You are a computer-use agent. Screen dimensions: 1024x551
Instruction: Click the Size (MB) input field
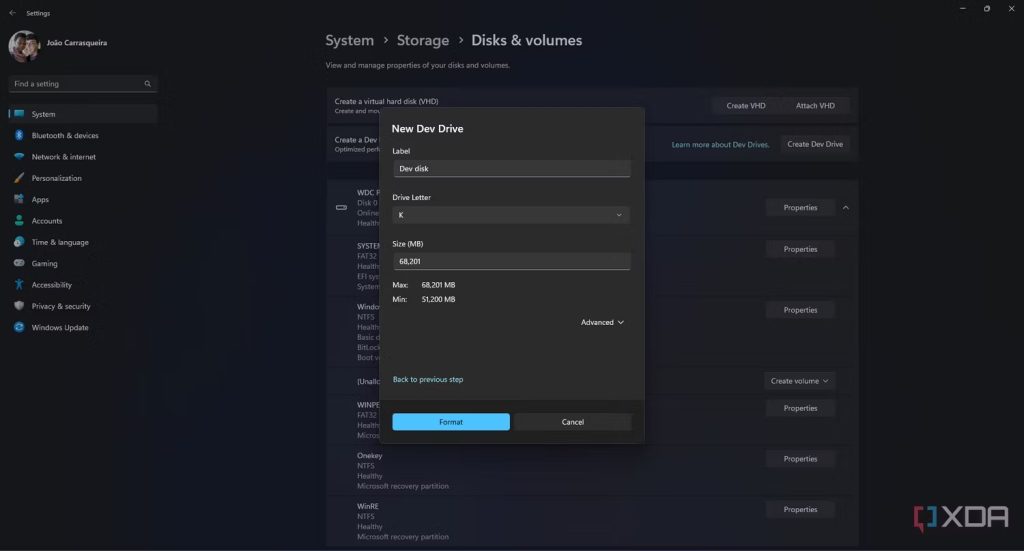click(511, 261)
